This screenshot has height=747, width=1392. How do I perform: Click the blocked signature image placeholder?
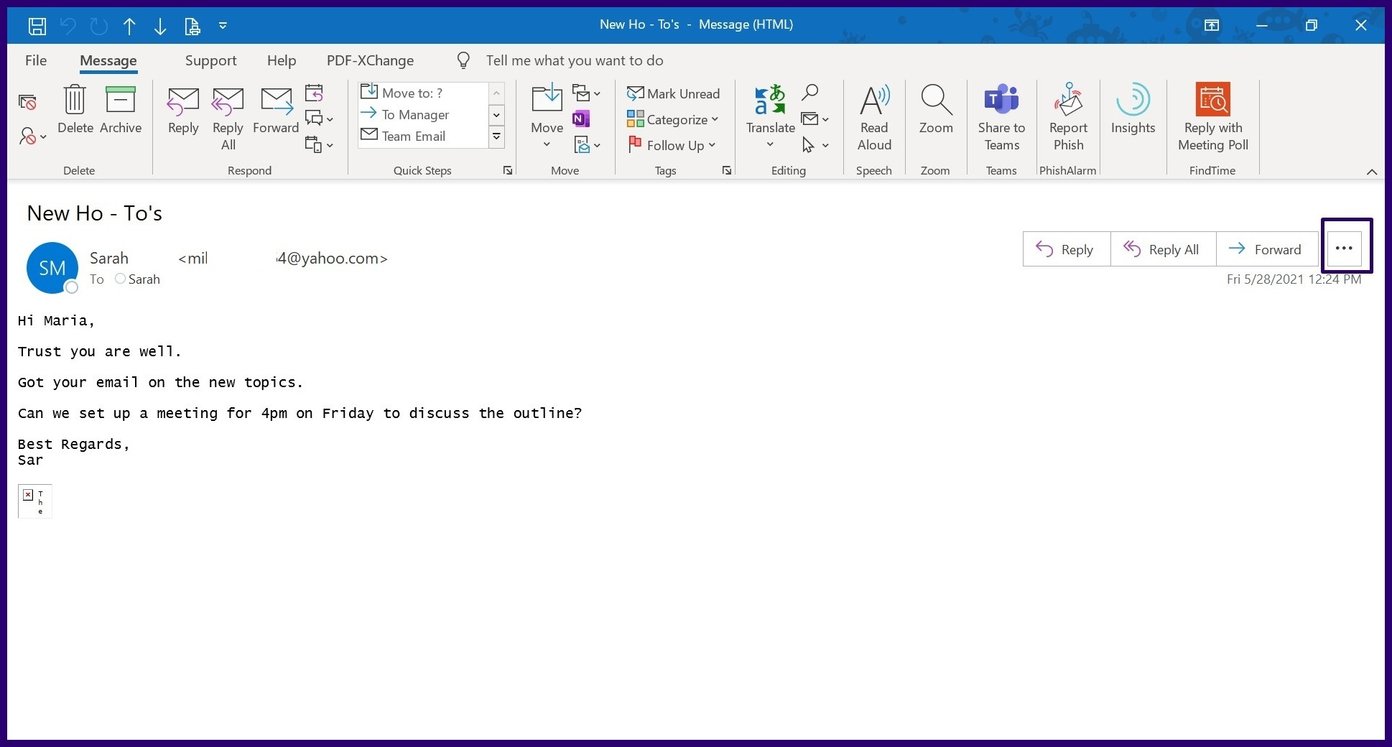(x=35, y=501)
